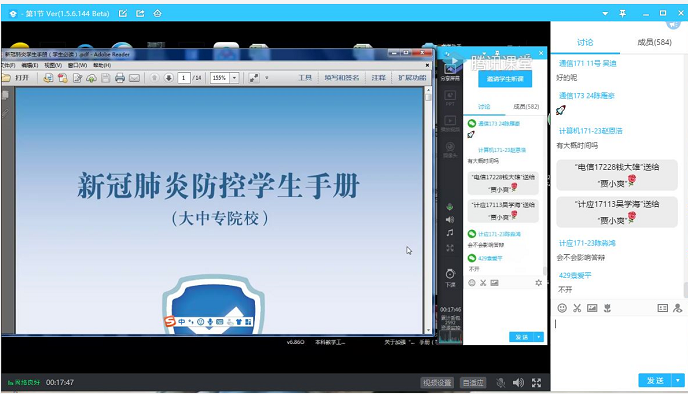The height and width of the screenshot is (394, 688).
Task: Switch to the 成员(584) members tab
Action: pos(654,42)
